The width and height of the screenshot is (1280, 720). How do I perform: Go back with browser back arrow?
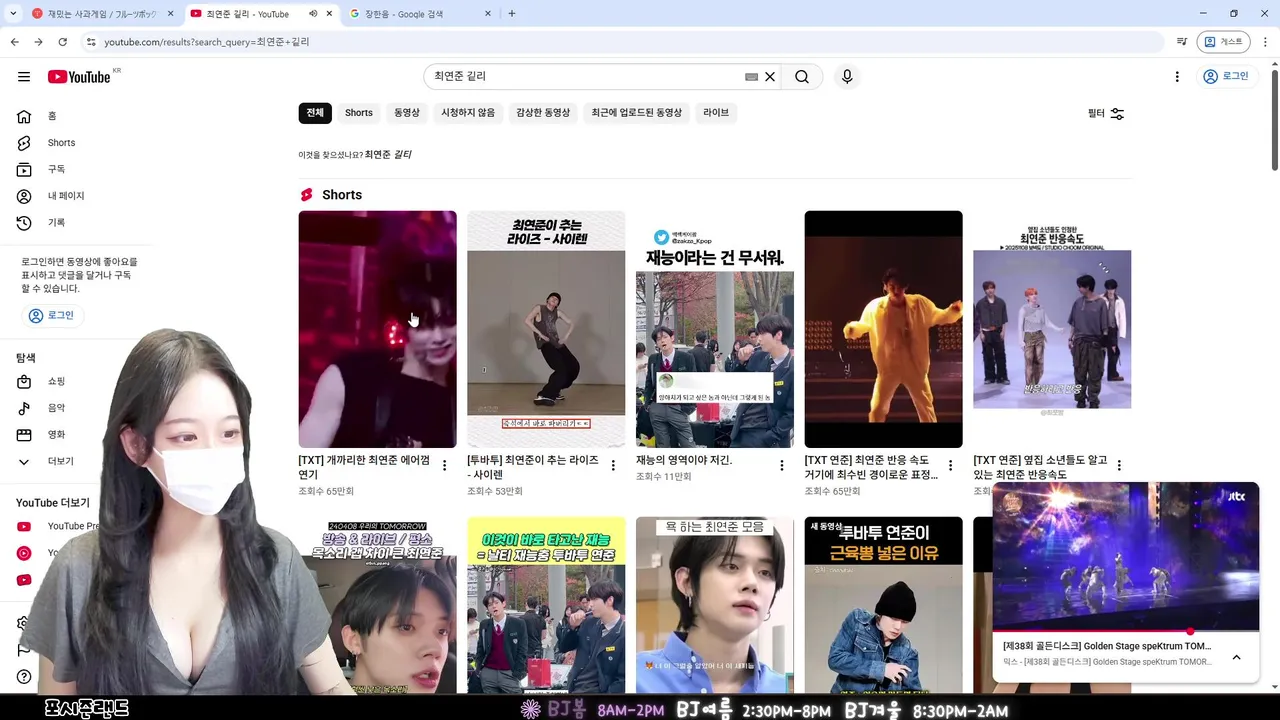(x=14, y=42)
